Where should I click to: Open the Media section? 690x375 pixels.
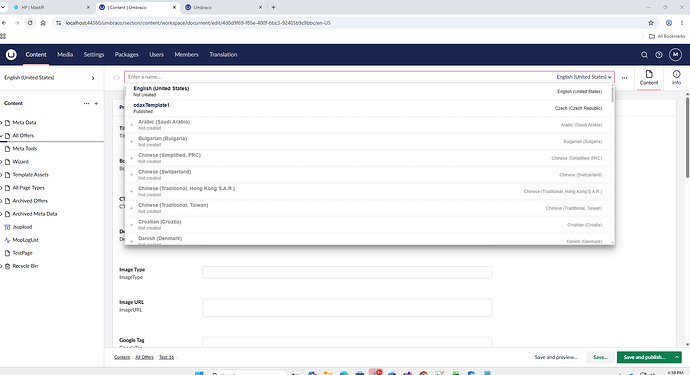pos(65,55)
